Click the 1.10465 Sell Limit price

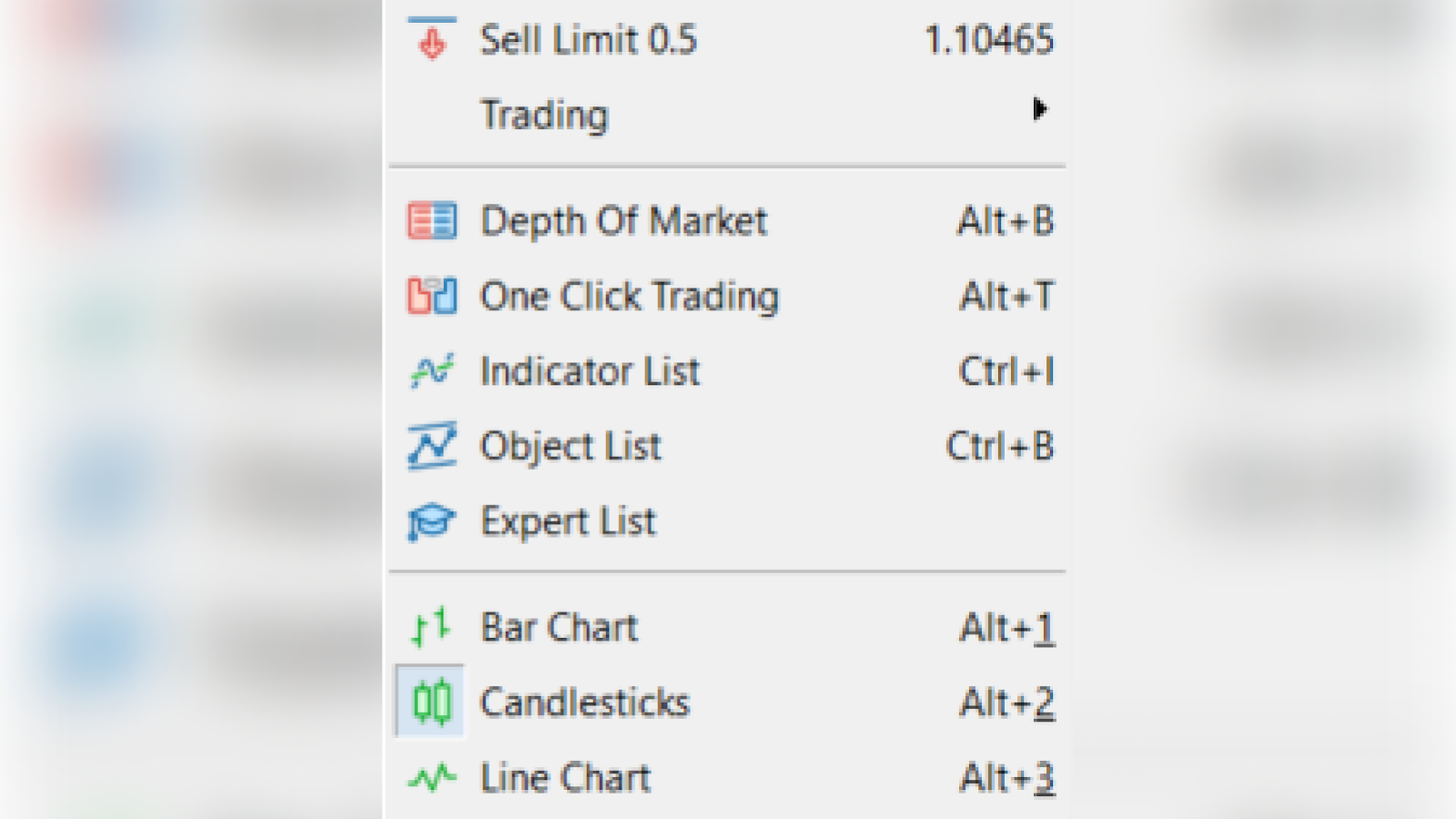click(x=989, y=40)
